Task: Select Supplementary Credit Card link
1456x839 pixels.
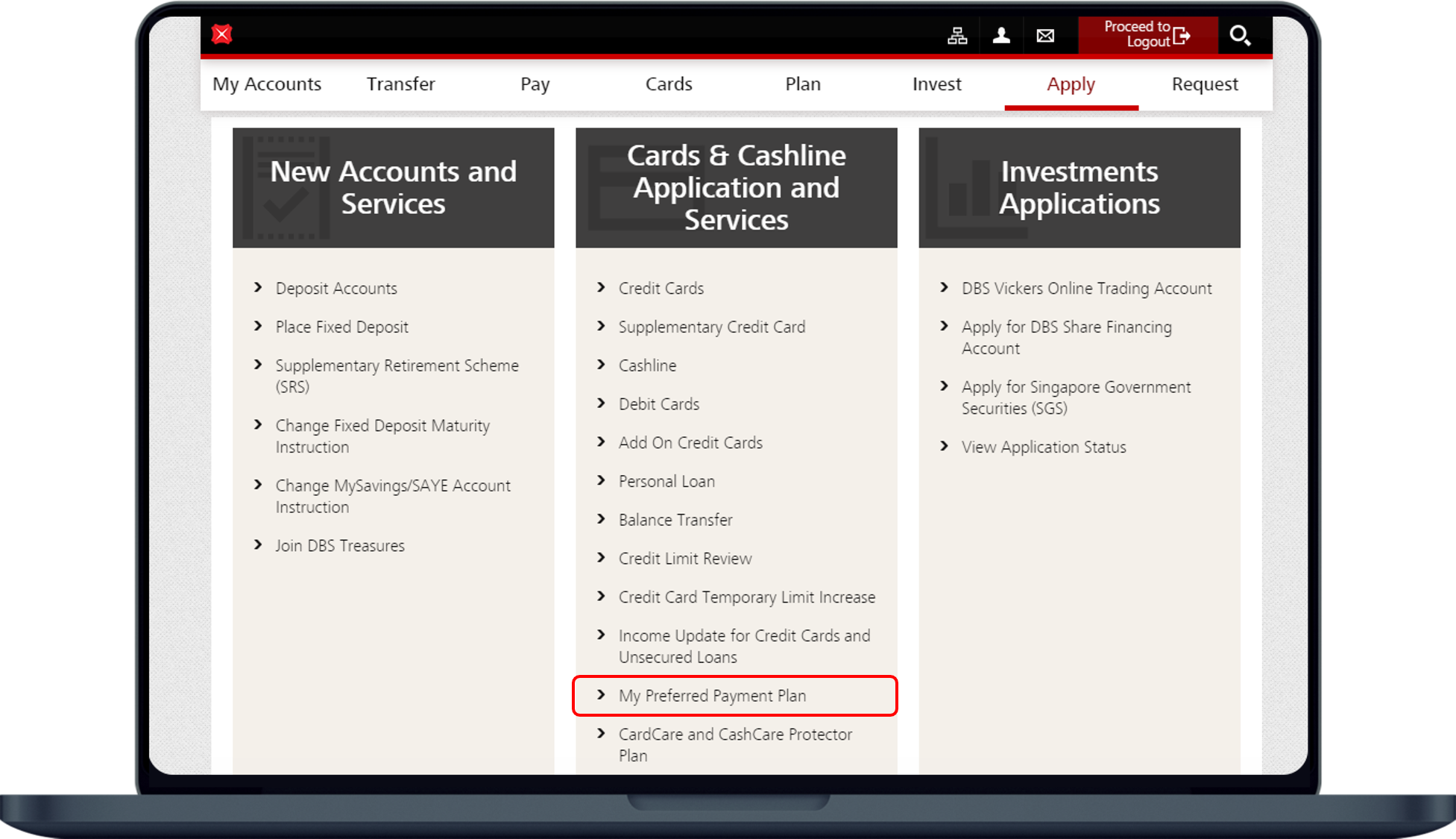Action: (712, 327)
